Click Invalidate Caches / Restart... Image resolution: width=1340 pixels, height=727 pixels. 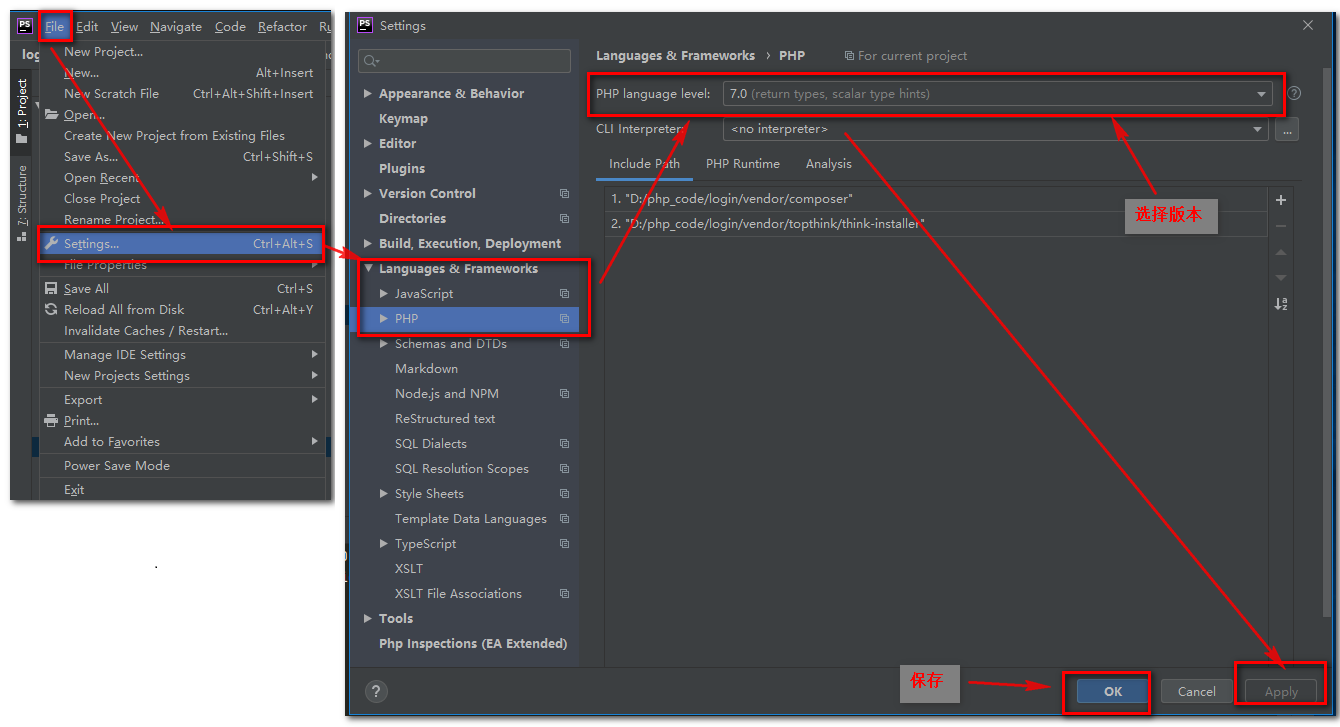(x=181, y=331)
